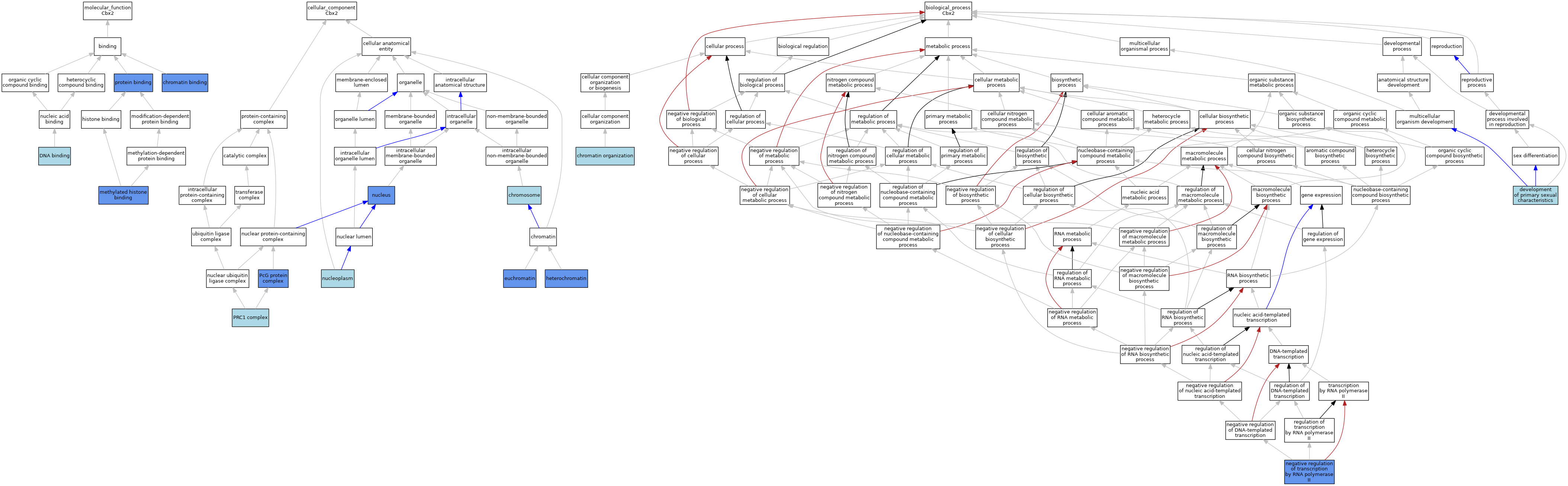Click the 'nuclear ubiquitin ligase complex' node
Image resolution: width=1568 pixels, height=486 pixels.
[x=228, y=279]
